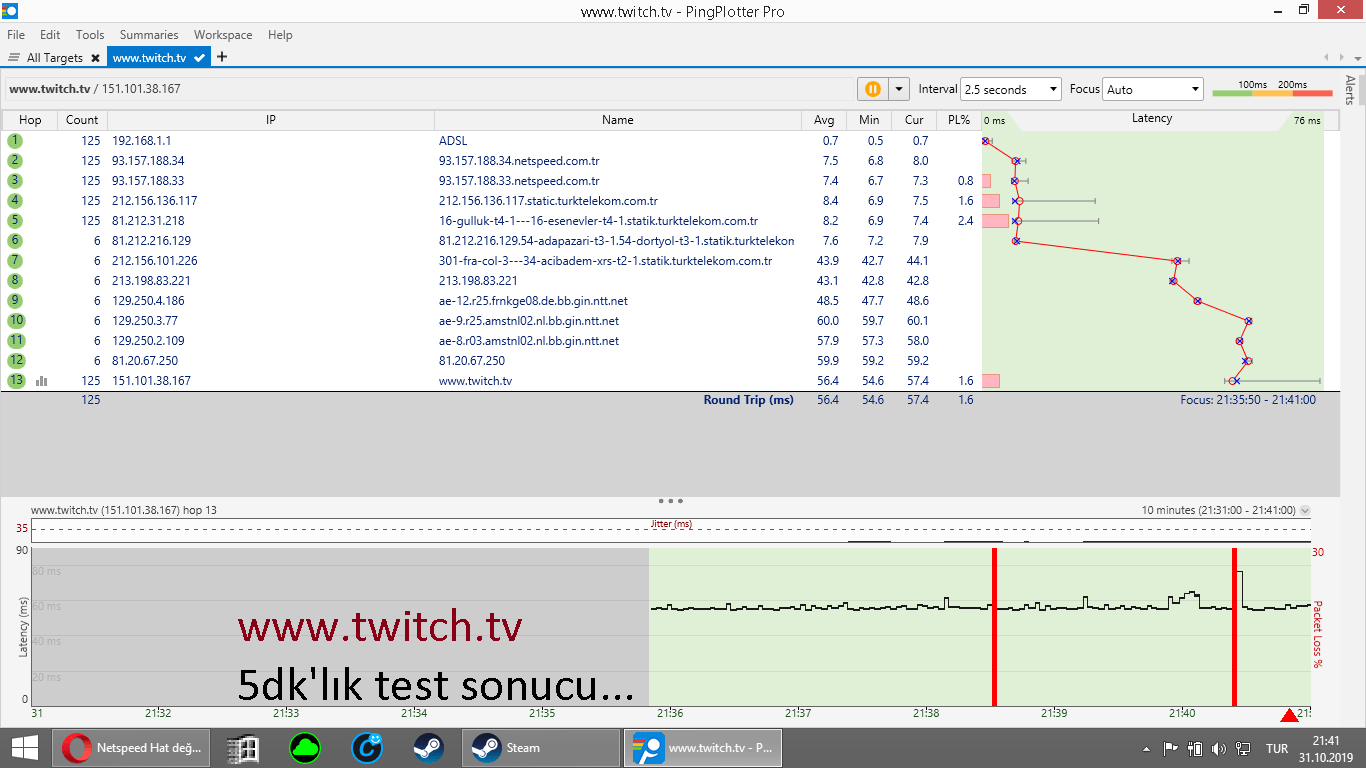
Task: Open the Edit menu
Action: coord(50,35)
